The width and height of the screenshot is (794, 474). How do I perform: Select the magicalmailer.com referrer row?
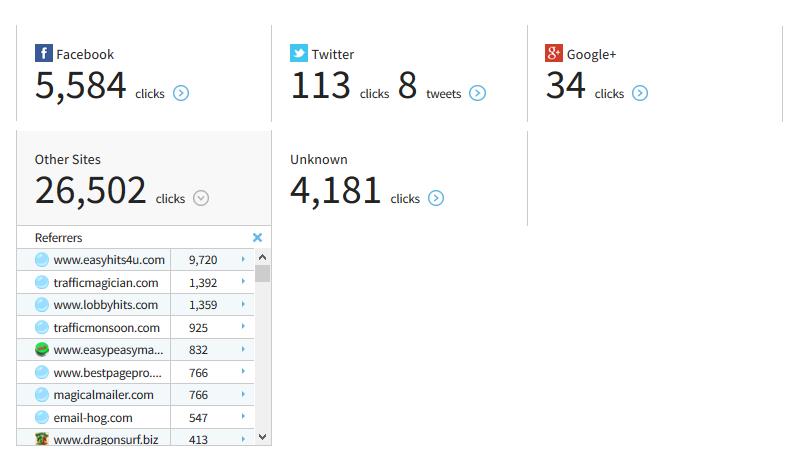(x=103, y=395)
